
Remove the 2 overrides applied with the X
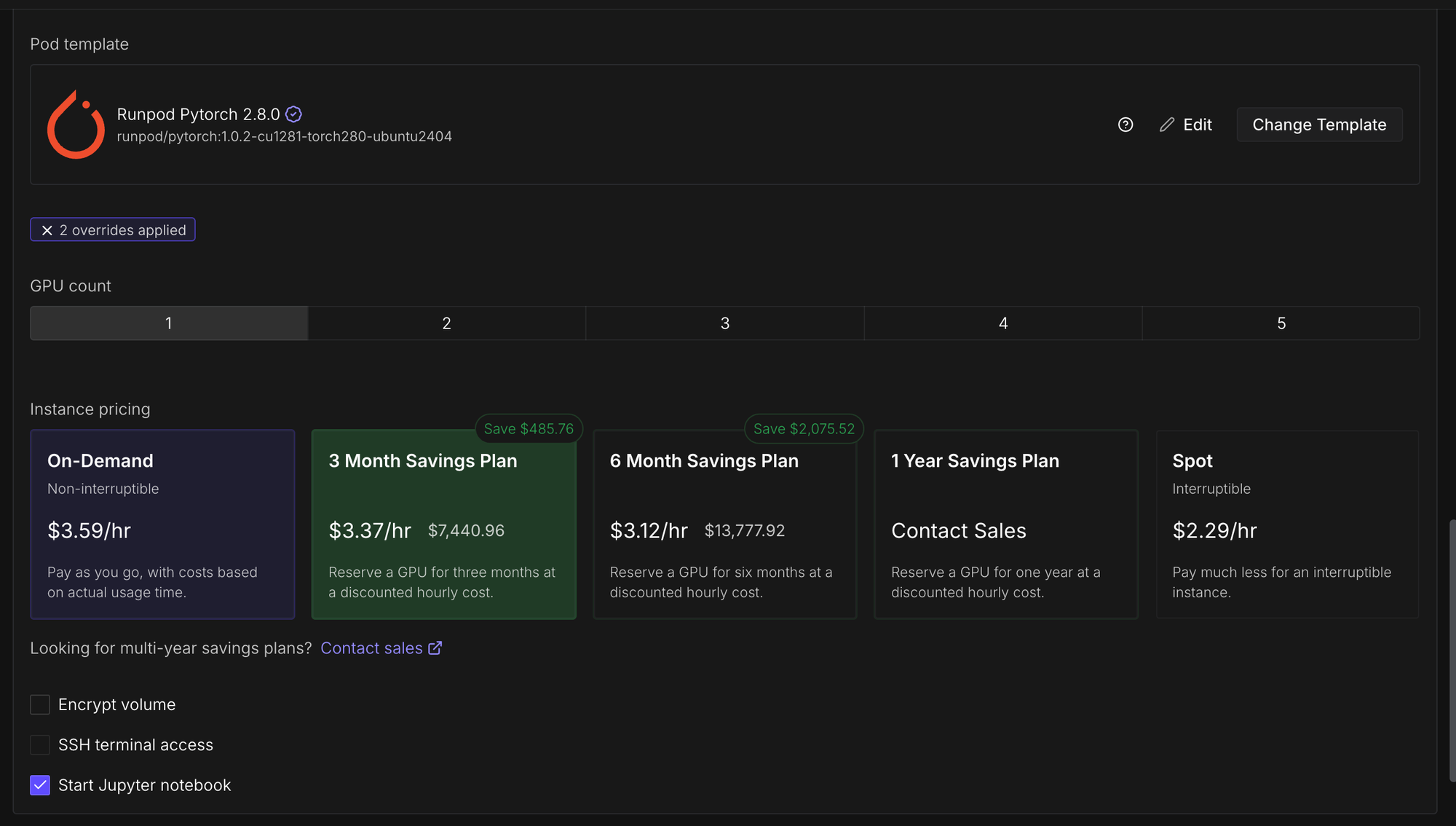(x=47, y=230)
